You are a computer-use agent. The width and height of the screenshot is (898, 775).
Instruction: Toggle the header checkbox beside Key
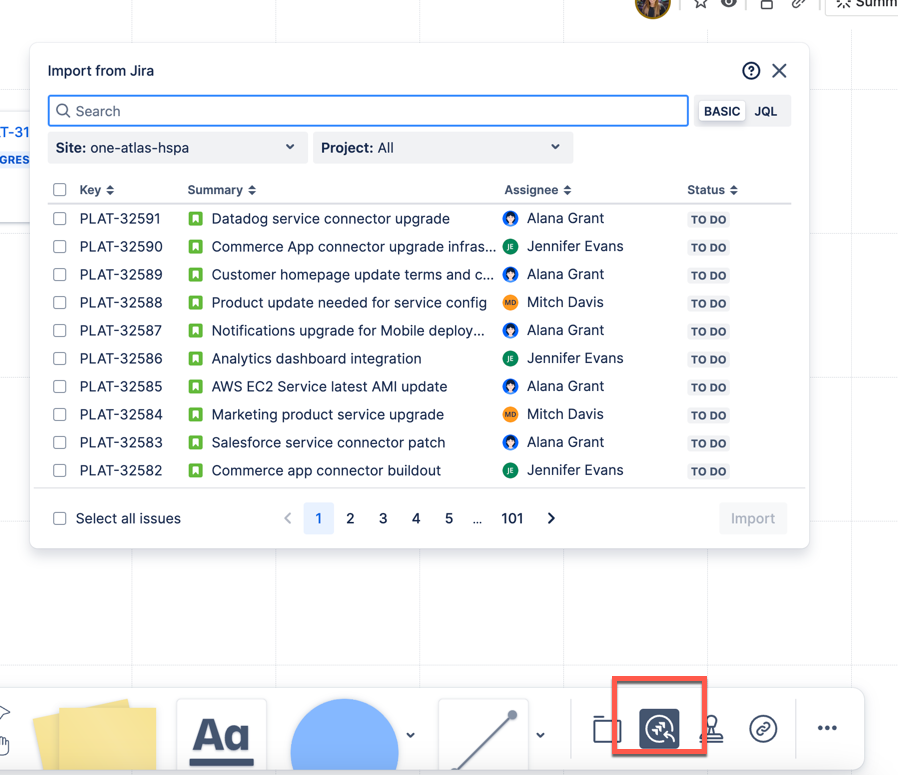pos(60,190)
